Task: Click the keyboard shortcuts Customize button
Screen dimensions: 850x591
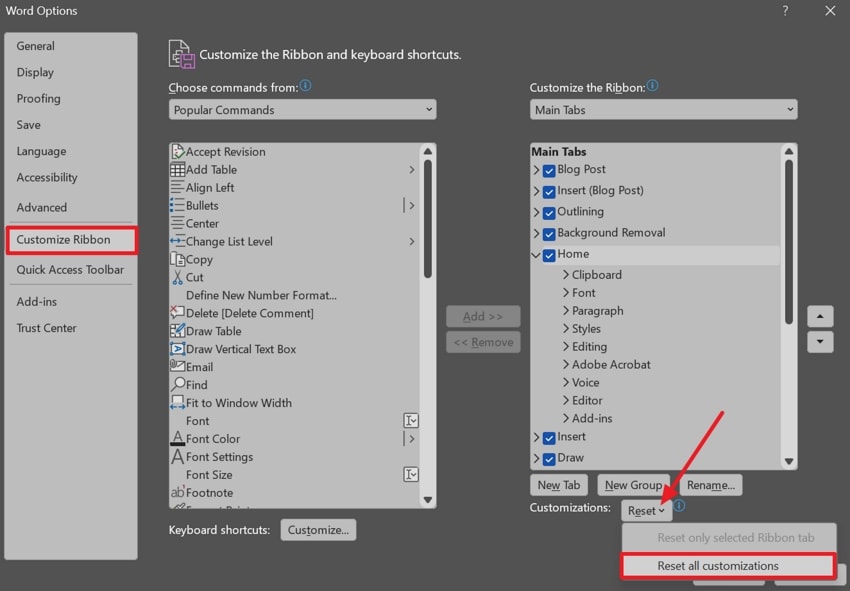Action: pyautogui.click(x=318, y=530)
